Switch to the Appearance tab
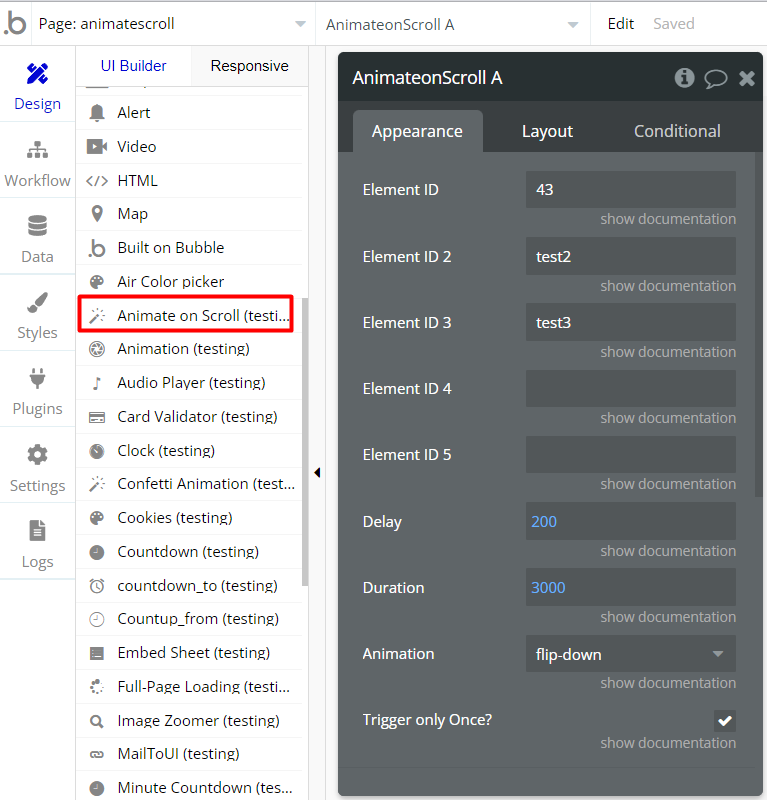Image resolution: width=767 pixels, height=800 pixels. pyautogui.click(x=417, y=131)
